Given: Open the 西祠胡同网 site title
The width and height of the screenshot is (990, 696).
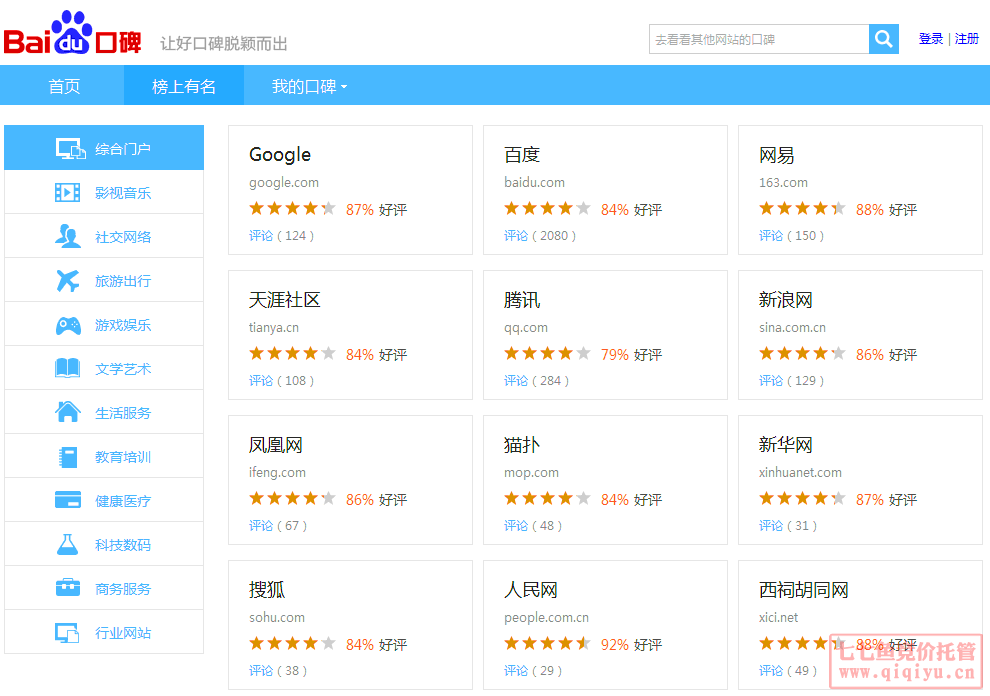Looking at the screenshot, I should pyautogui.click(x=803, y=589).
